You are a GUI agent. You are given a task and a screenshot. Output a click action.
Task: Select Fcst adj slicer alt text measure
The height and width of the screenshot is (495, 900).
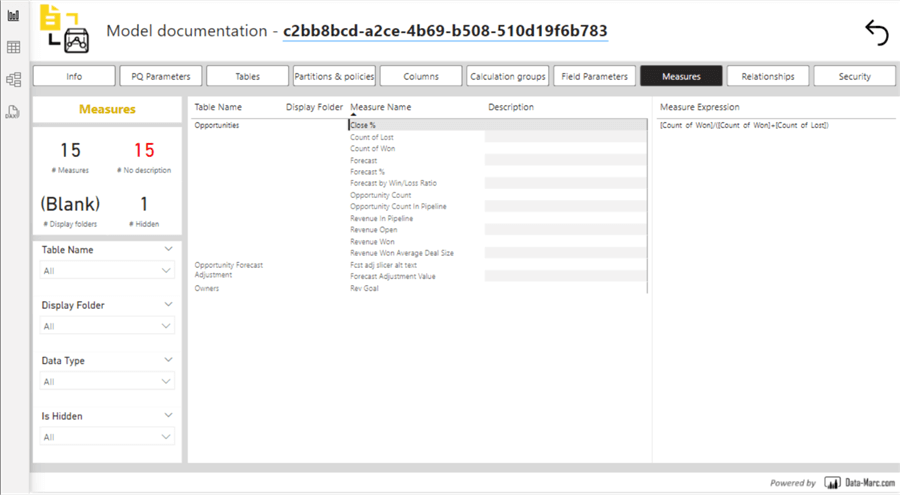(383, 265)
